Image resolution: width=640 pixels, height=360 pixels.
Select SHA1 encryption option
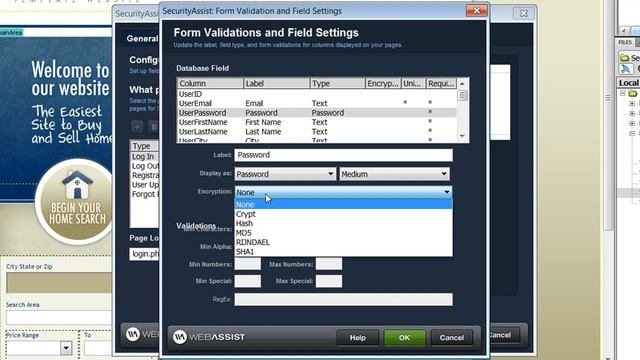tap(343, 251)
